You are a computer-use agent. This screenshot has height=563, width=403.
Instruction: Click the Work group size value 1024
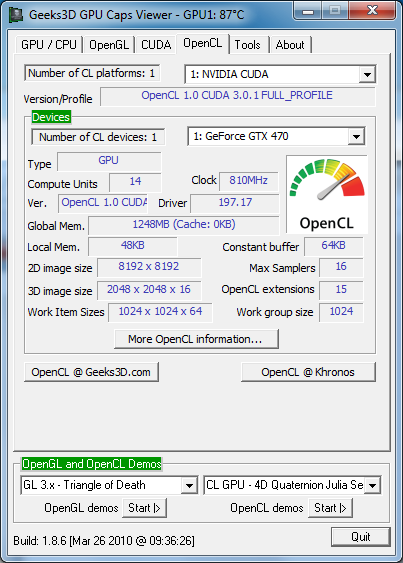341,312
